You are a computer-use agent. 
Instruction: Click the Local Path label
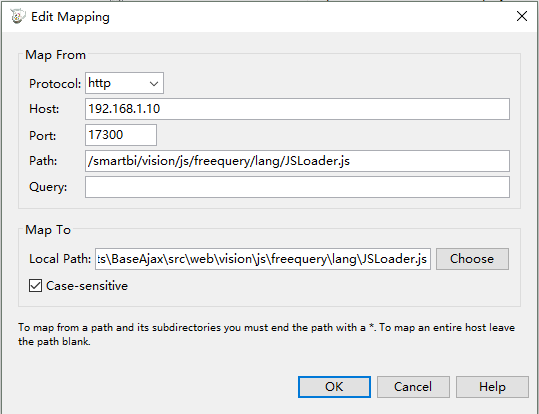click(60, 259)
